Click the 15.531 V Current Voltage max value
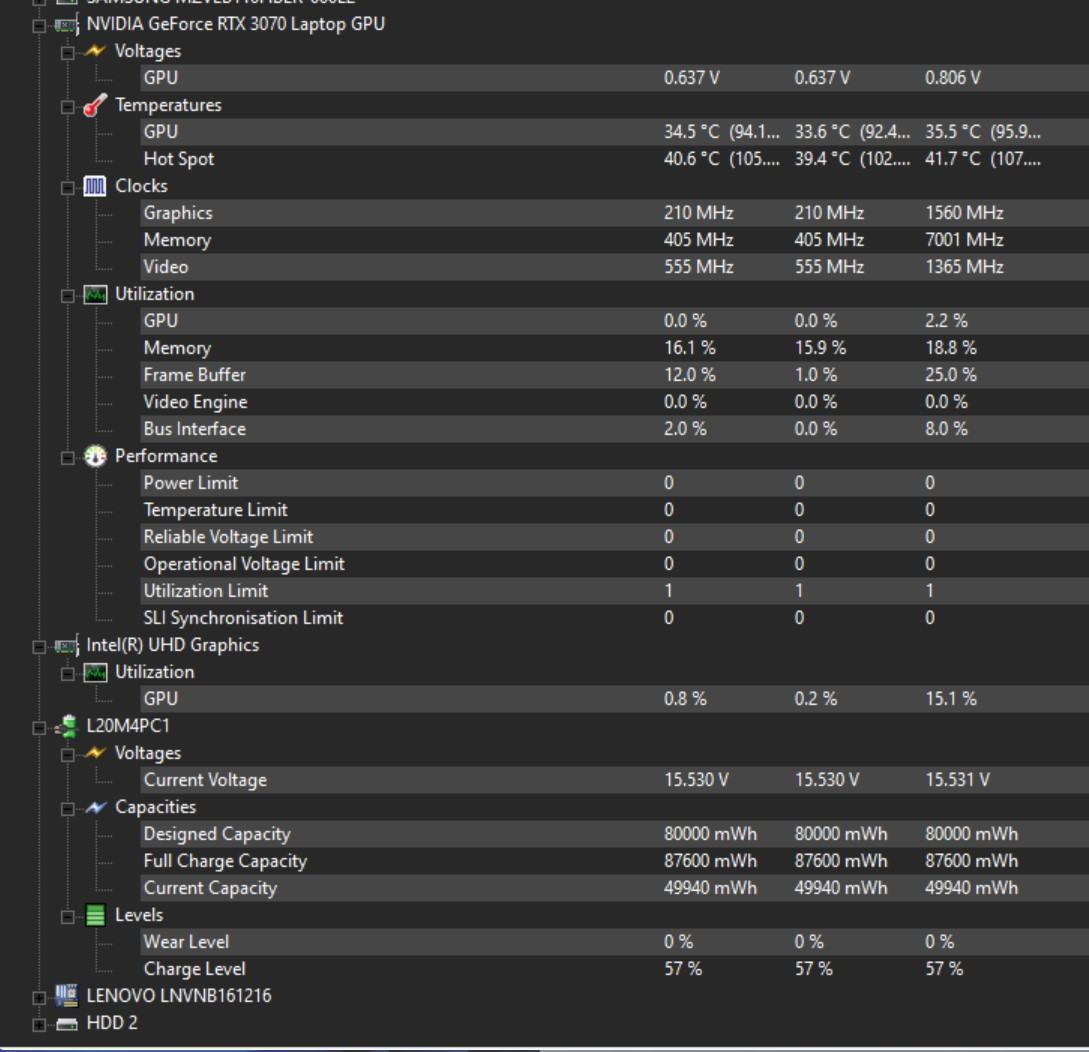1089x1052 pixels. [957, 780]
